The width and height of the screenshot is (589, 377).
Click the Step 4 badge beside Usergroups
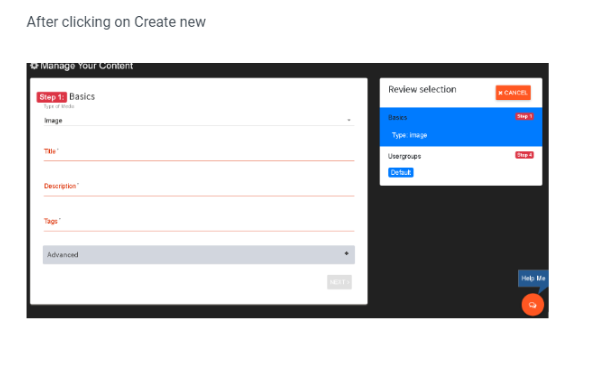tap(524, 155)
